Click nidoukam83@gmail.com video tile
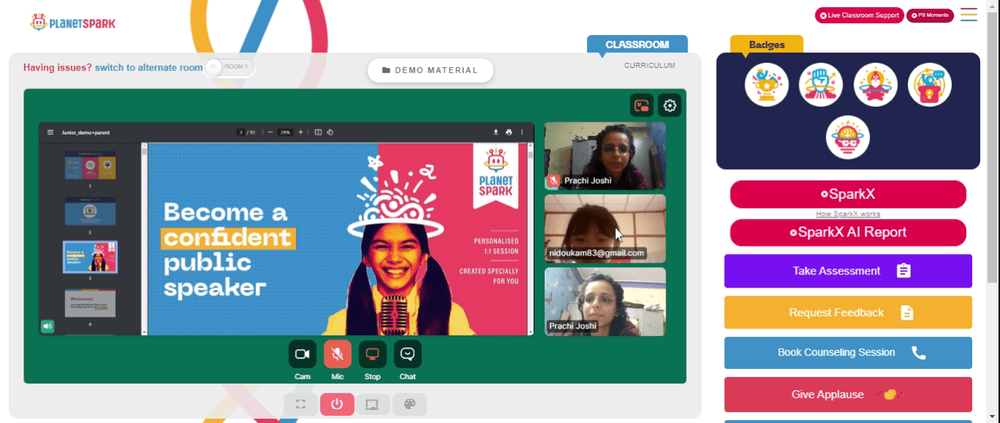1000x423 pixels. [x=605, y=229]
